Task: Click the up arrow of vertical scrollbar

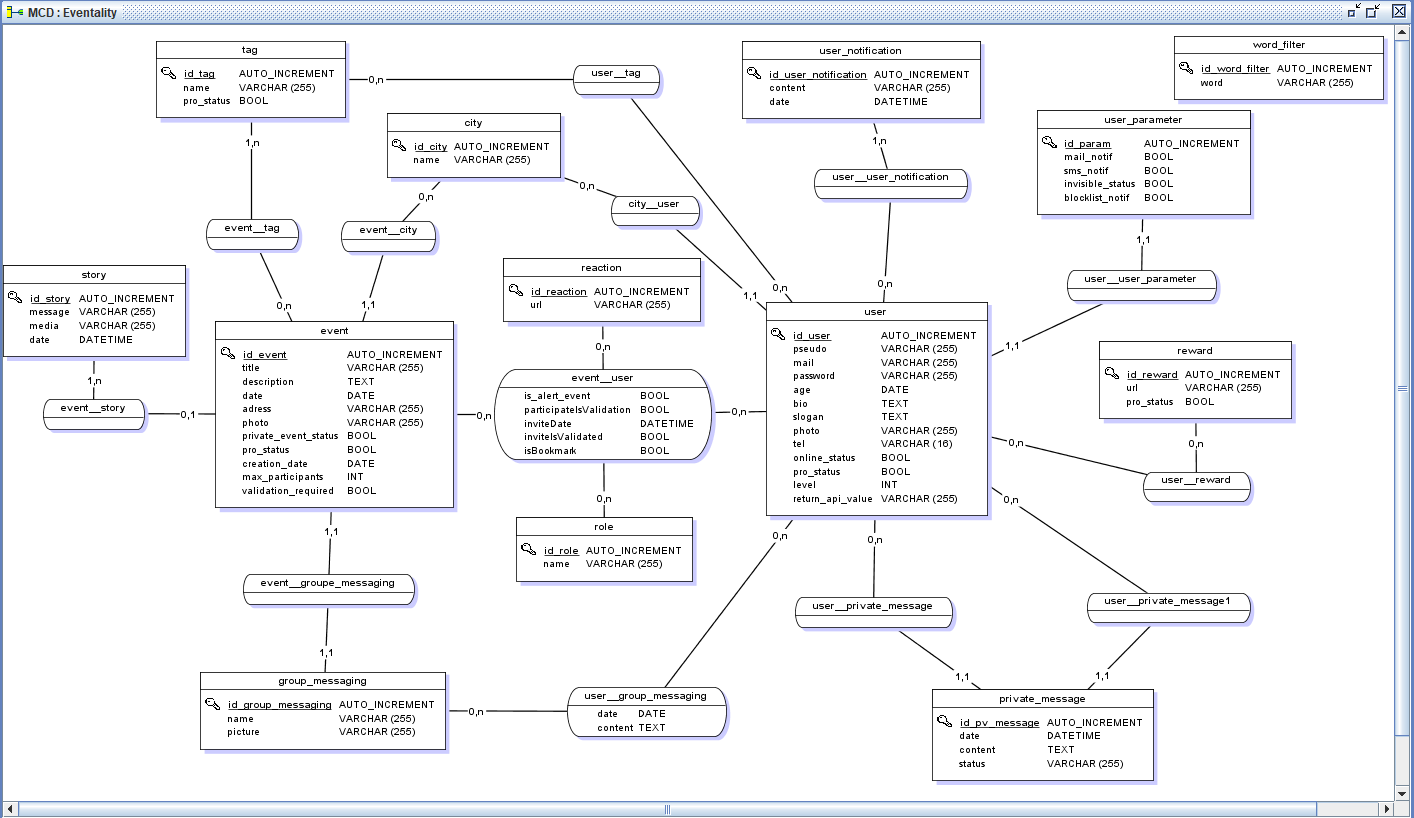Action: [x=1405, y=34]
